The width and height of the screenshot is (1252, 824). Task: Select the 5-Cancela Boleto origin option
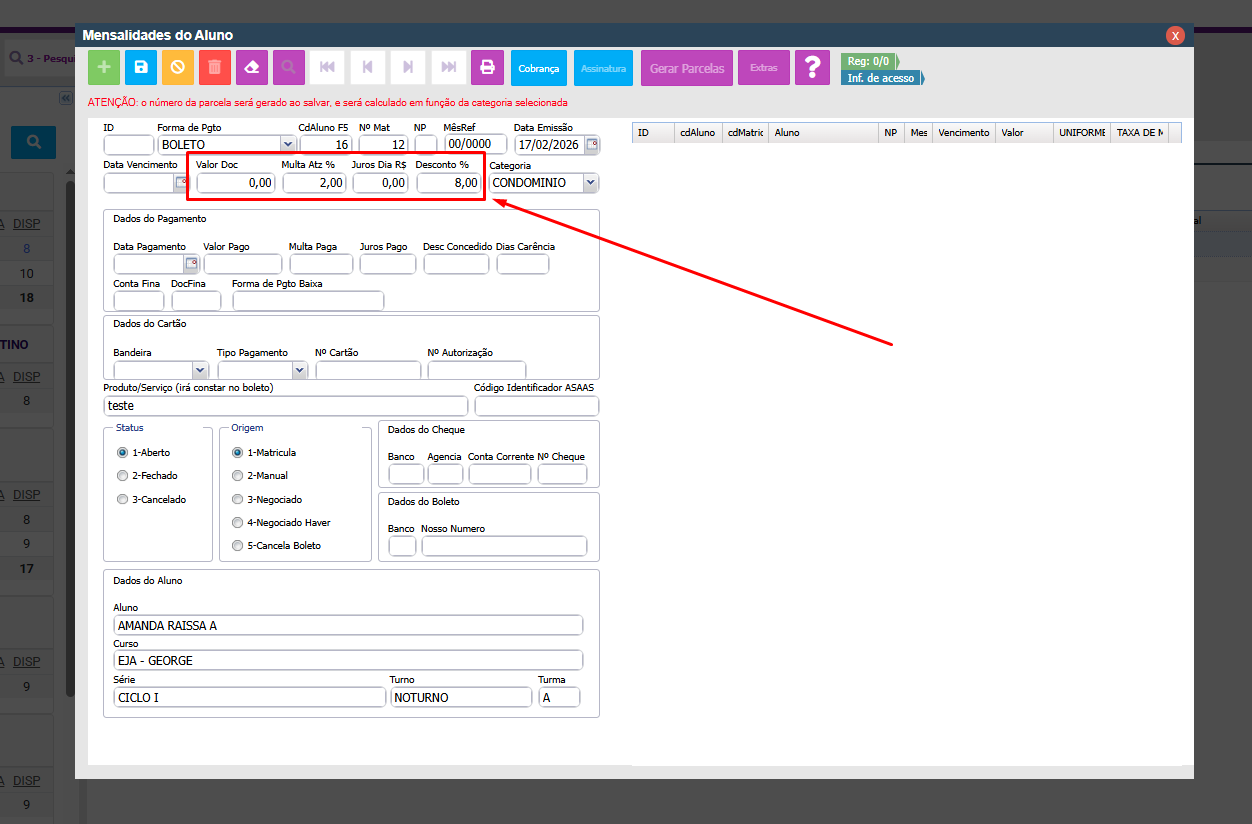click(237, 546)
